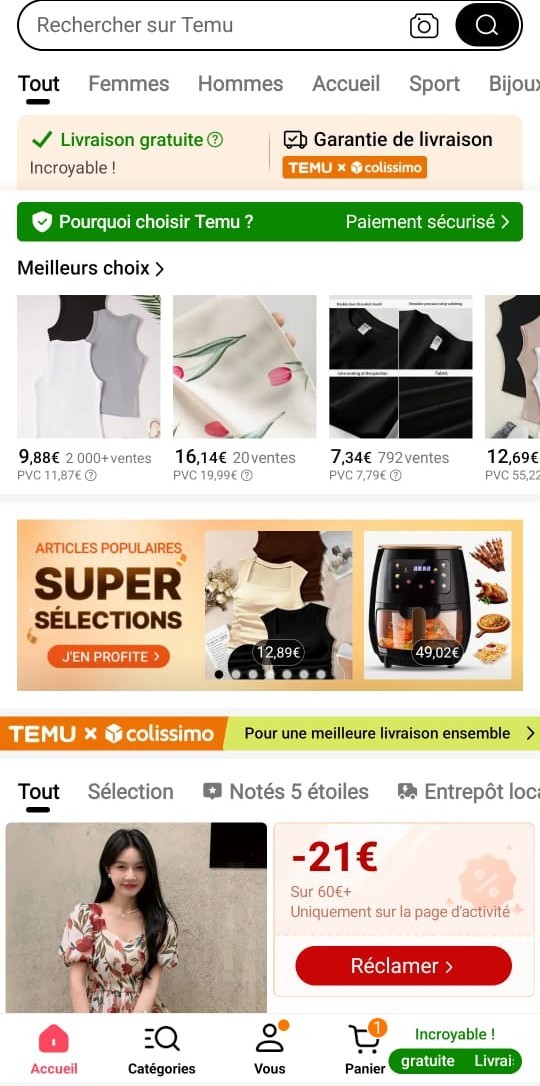Expand the Temu x Colissimo banner arrow
540x1086 pixels.
[x=530, y=733]
